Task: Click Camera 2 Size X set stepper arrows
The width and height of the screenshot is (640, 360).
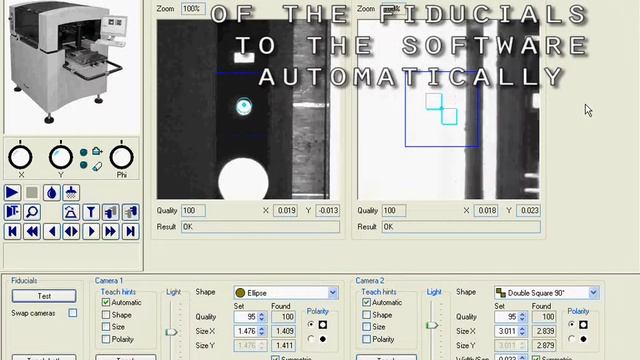Action: click(522, 331)
